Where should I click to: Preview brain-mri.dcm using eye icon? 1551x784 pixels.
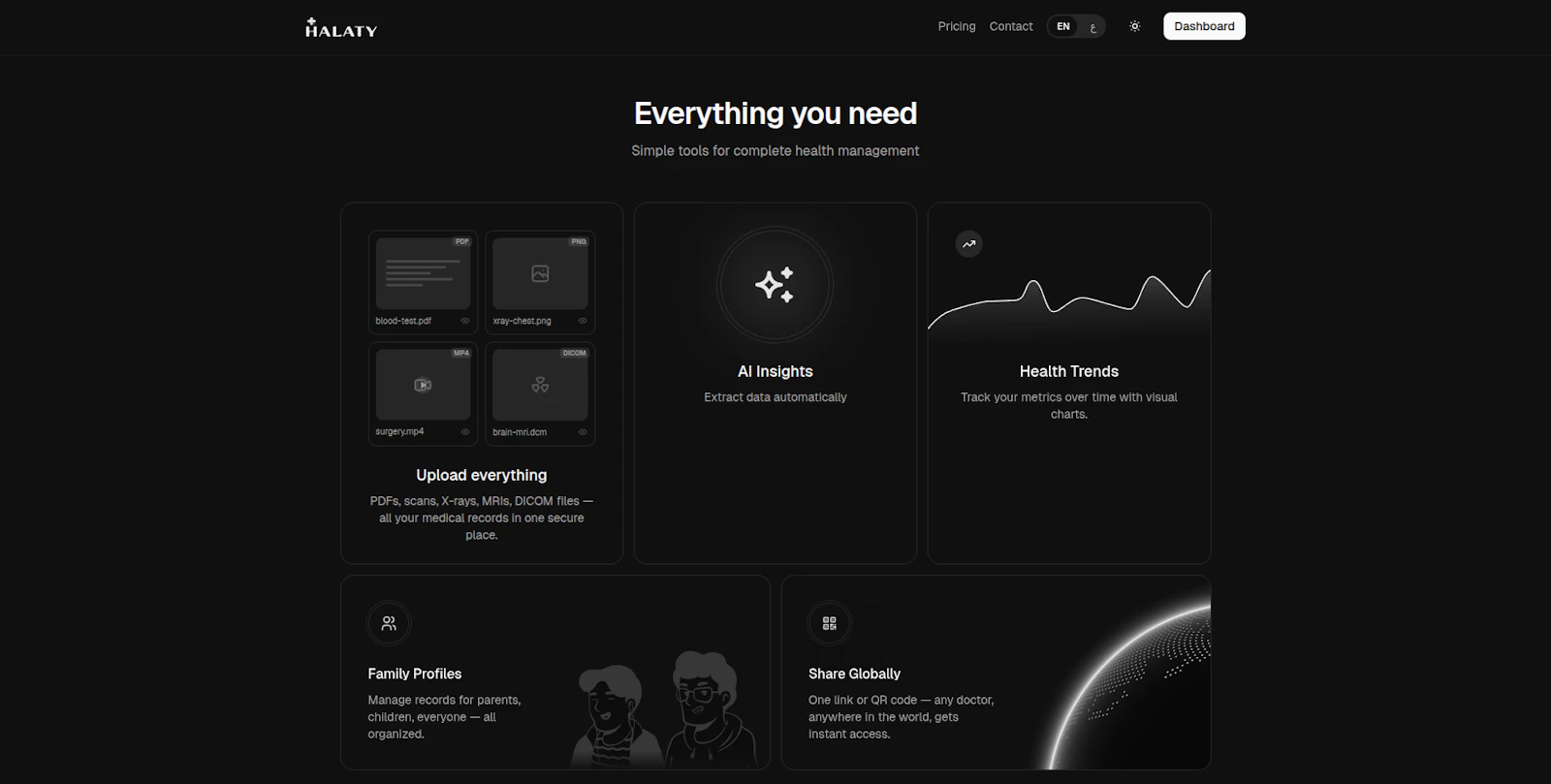pos(583,432)
